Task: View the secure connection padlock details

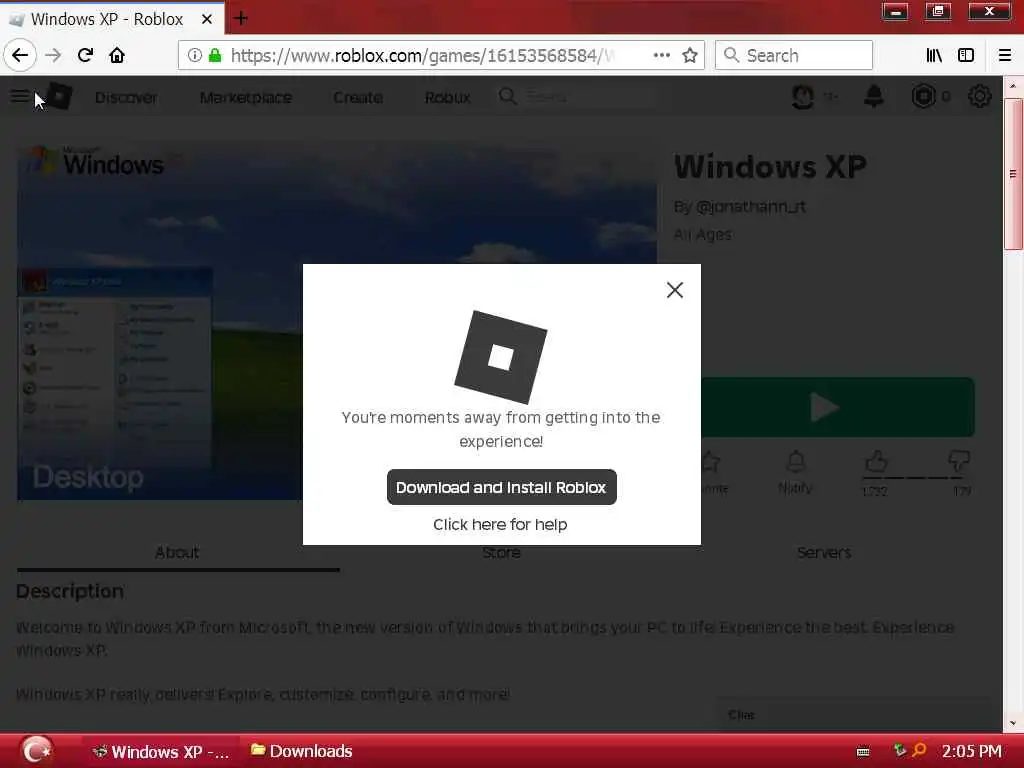Action: pos(215,56)
